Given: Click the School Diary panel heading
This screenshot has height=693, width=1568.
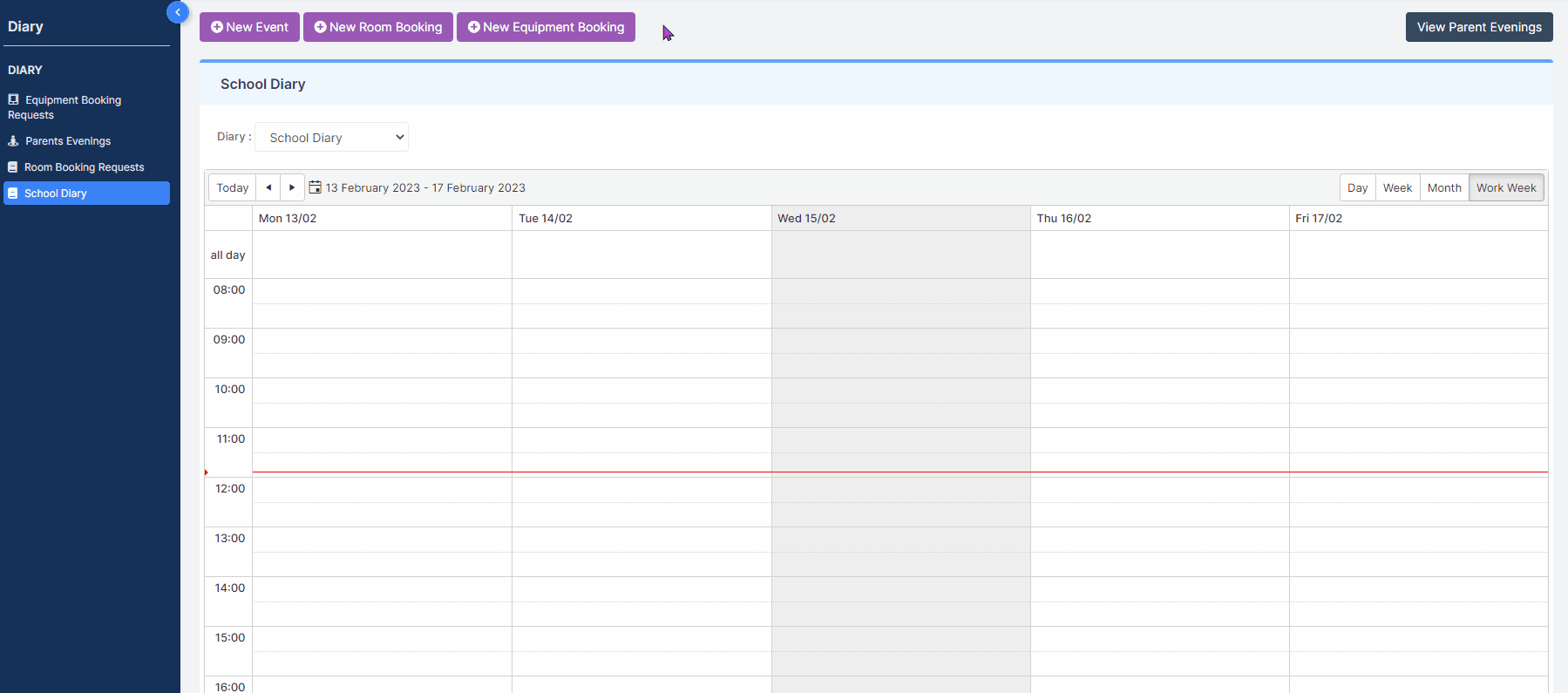Looking at the screenshot, I should pyautogui.click(x=262, y=84).
